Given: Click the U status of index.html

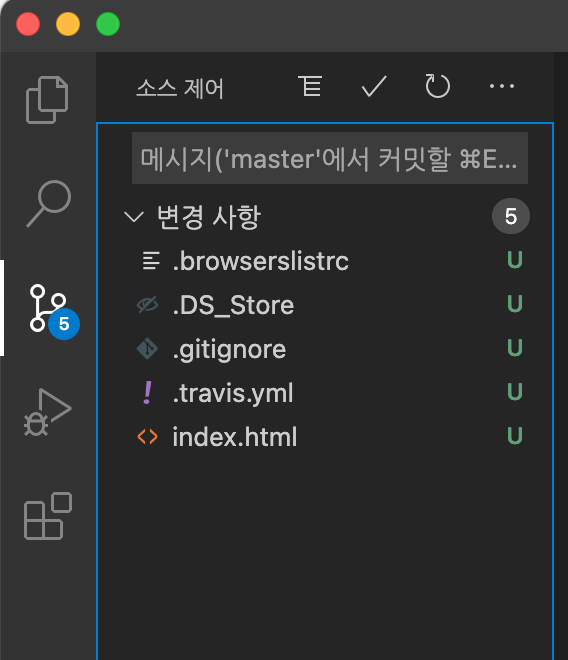Looking at the screenshot, I should 515,436.
